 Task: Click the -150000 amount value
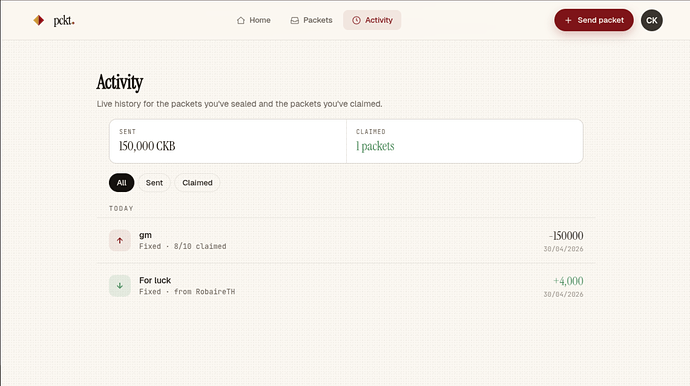[566, 236]
